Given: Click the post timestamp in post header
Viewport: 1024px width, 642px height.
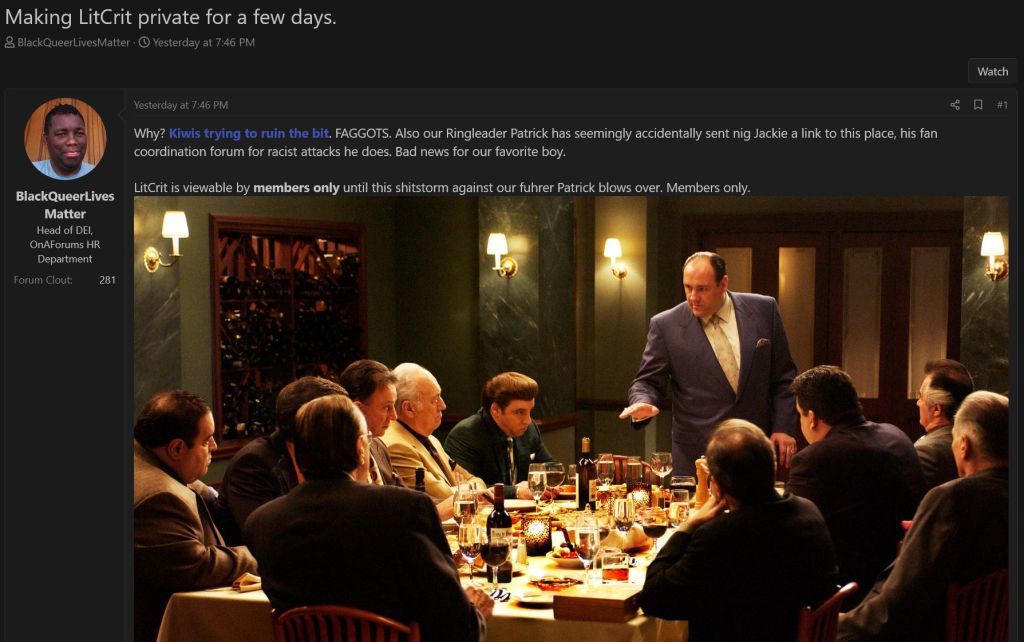Looking at the screenshot, I should 181,105.
